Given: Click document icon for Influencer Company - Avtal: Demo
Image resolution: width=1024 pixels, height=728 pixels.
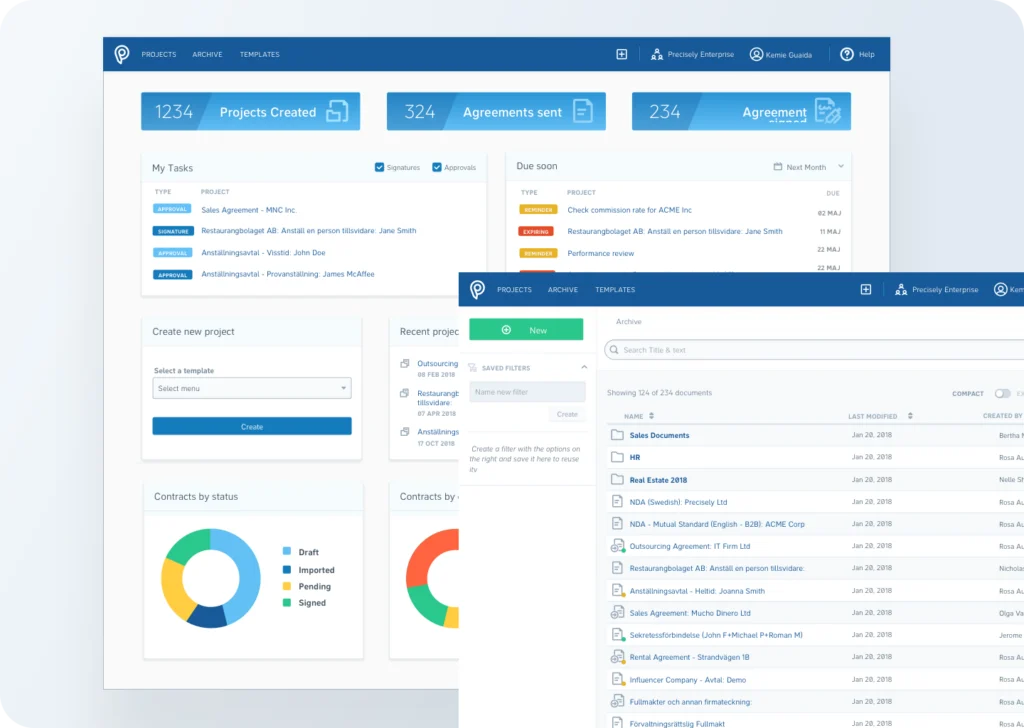Looking at the screenshot, I should click(x=617, y=679).
